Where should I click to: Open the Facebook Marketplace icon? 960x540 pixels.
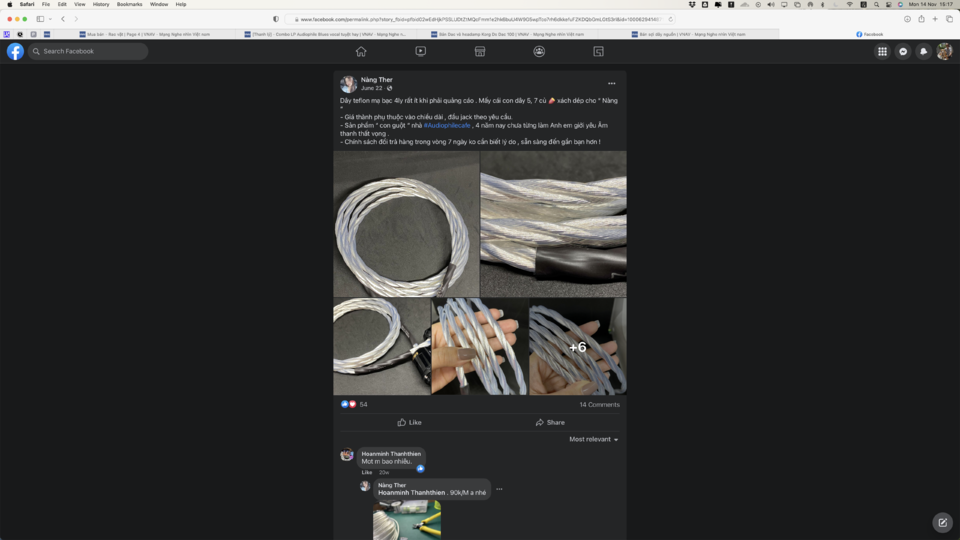tap(479, 51)
